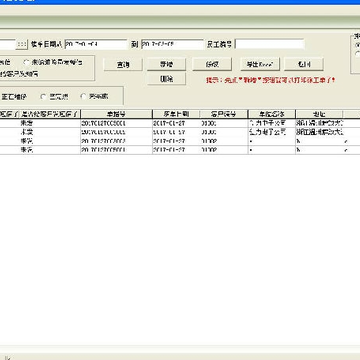Click the first row's date cell
The image size is (360, 360).
pyautogui.click(x=176, y=123)
